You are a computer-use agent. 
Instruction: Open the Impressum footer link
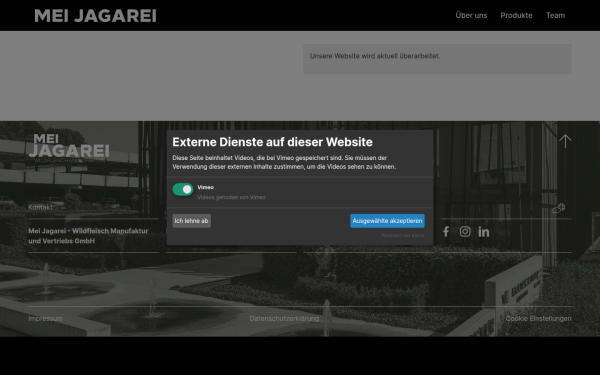click(46, 318)
